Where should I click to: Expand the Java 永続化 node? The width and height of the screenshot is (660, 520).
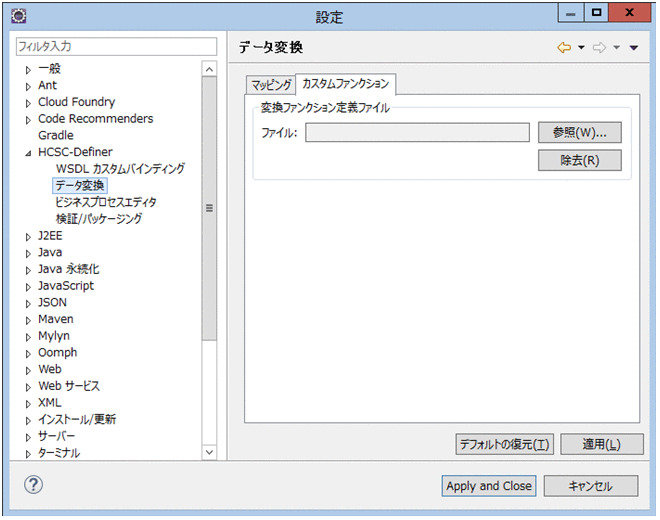click(28, 270)
